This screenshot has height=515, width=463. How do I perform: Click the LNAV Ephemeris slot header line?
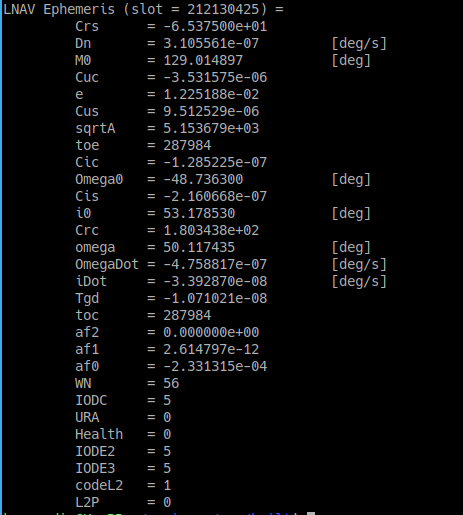click(143, 9)
